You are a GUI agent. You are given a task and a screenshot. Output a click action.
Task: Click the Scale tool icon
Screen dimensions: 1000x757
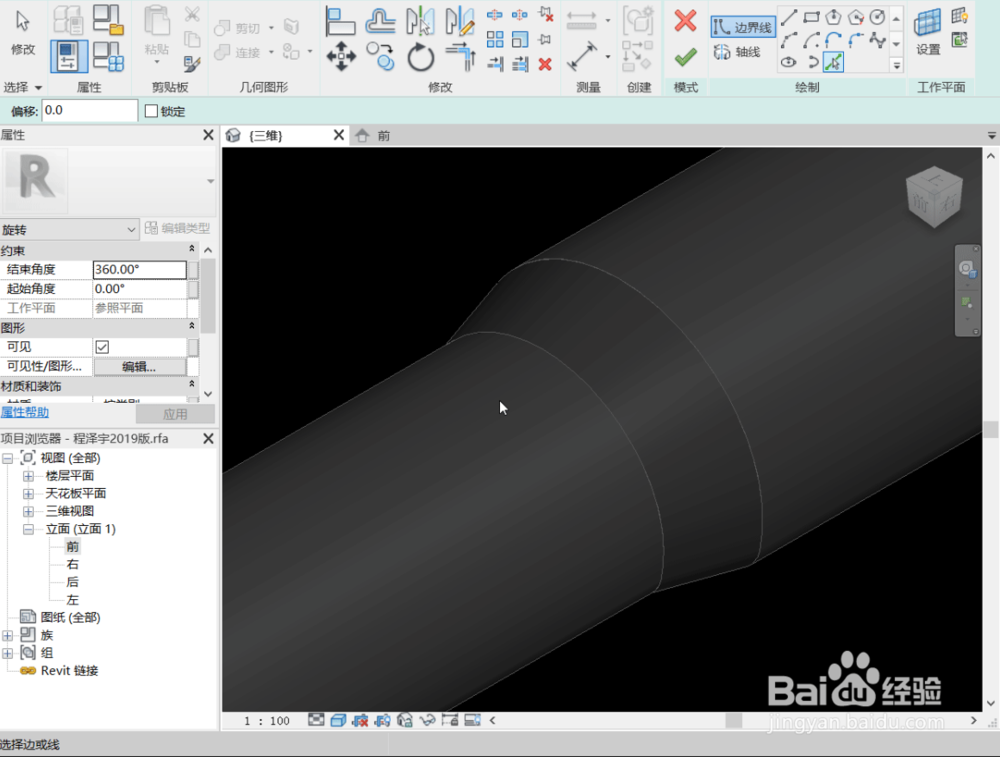[520, 40]
